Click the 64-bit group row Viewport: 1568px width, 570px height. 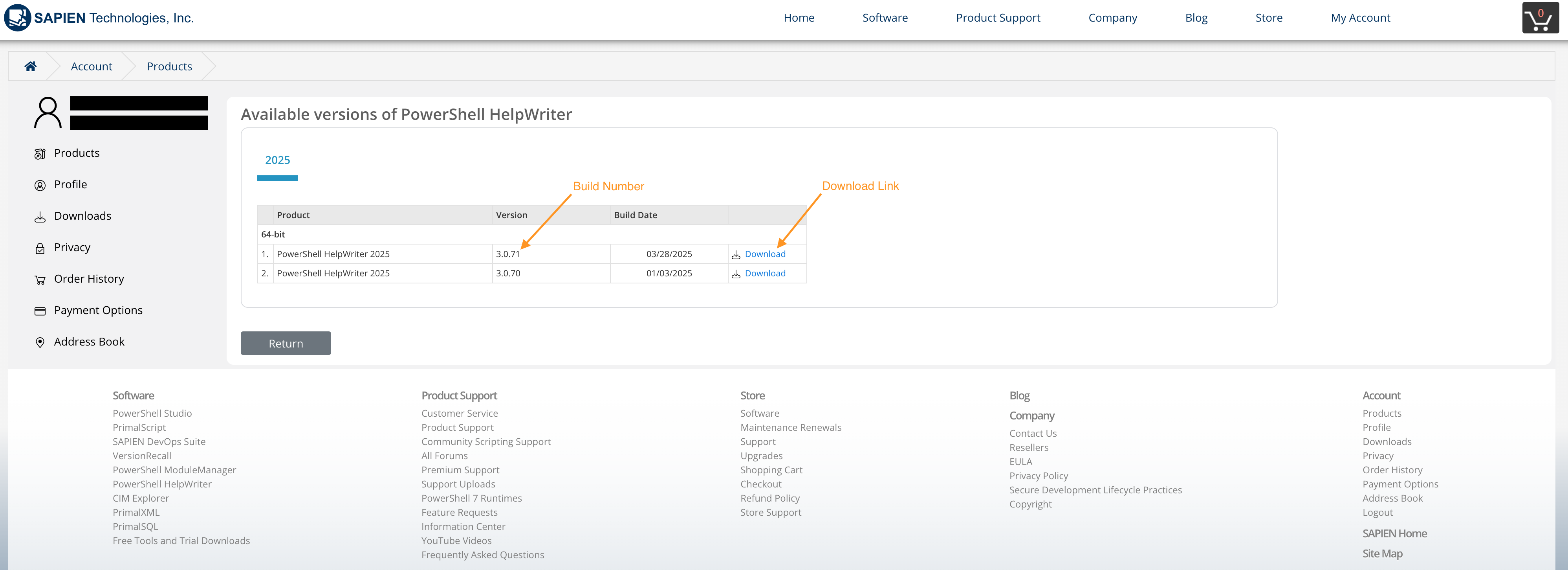point(532,234)
